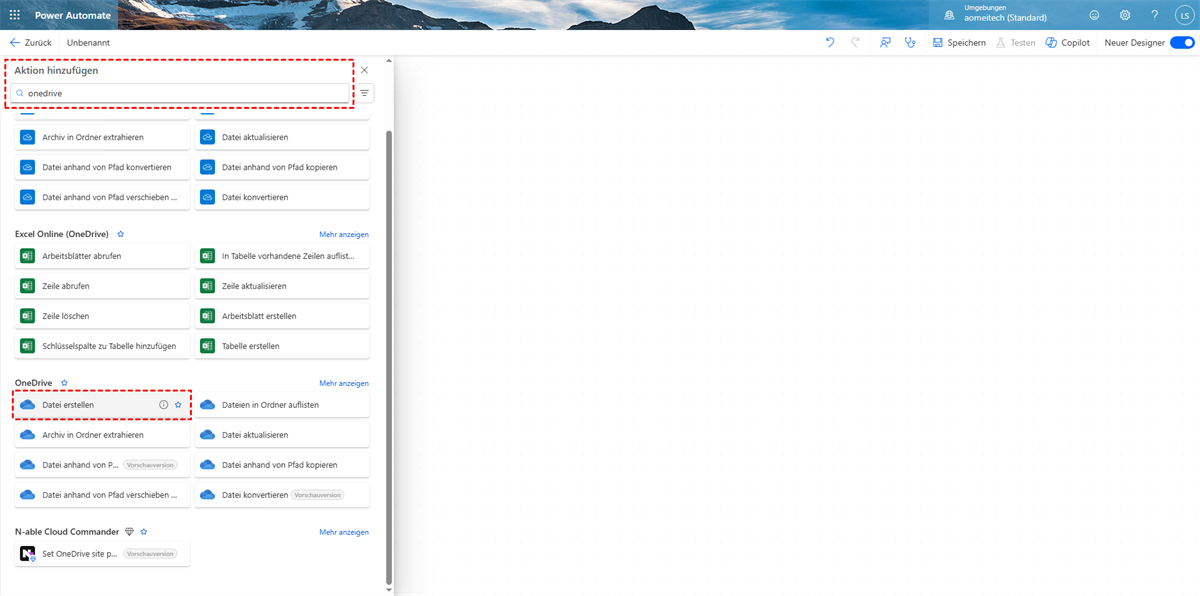1200x596 pixels.
Task: Favorite the N-able Cloud Commander connector star
Action: (144, 532)
